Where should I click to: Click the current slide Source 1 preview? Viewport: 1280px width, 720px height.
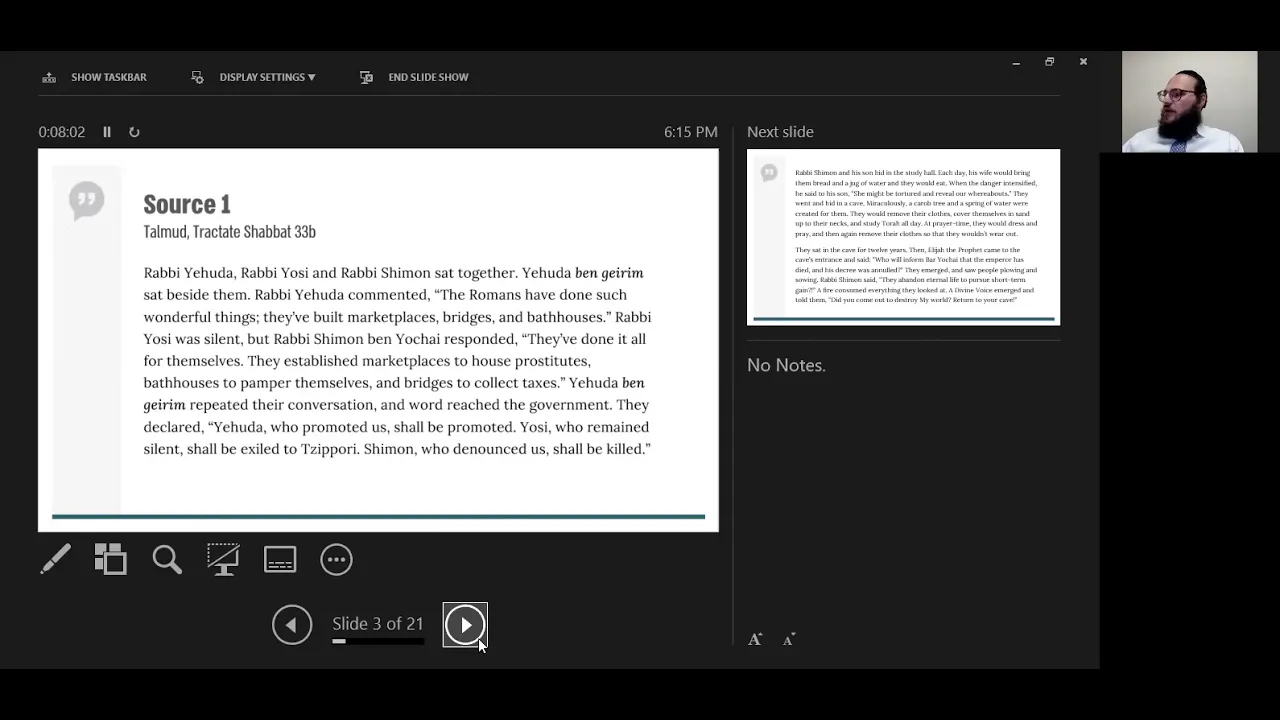pyautogui.click(x=378, y=340)
